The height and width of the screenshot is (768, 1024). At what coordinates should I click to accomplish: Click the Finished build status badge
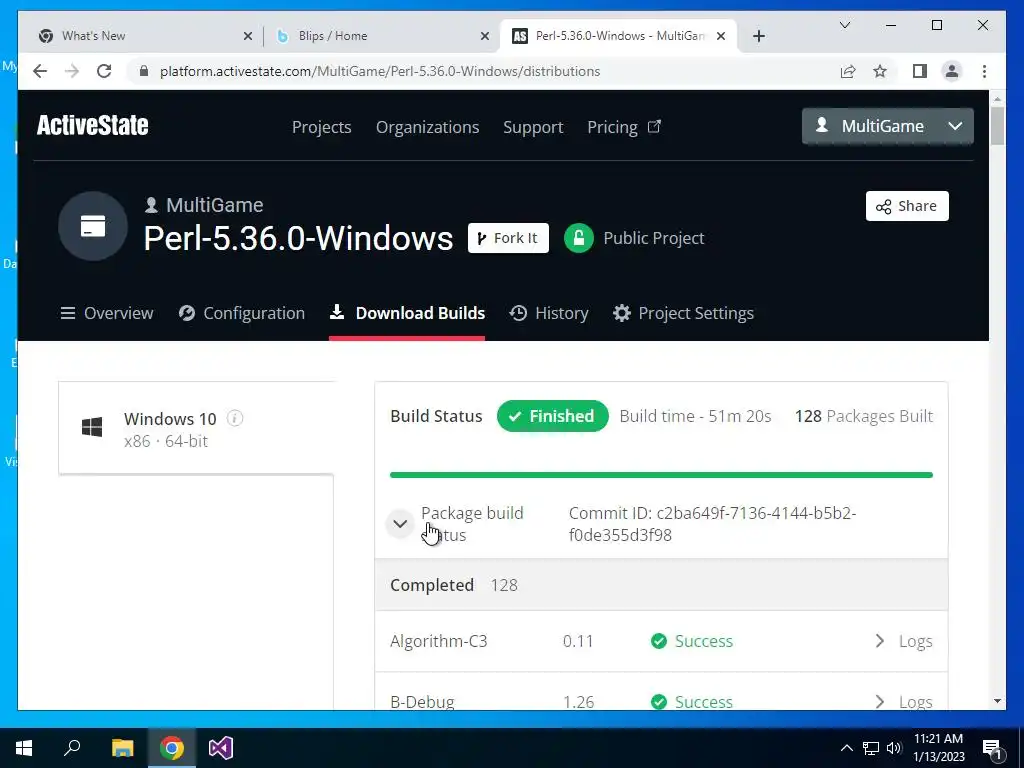point(552,416)
